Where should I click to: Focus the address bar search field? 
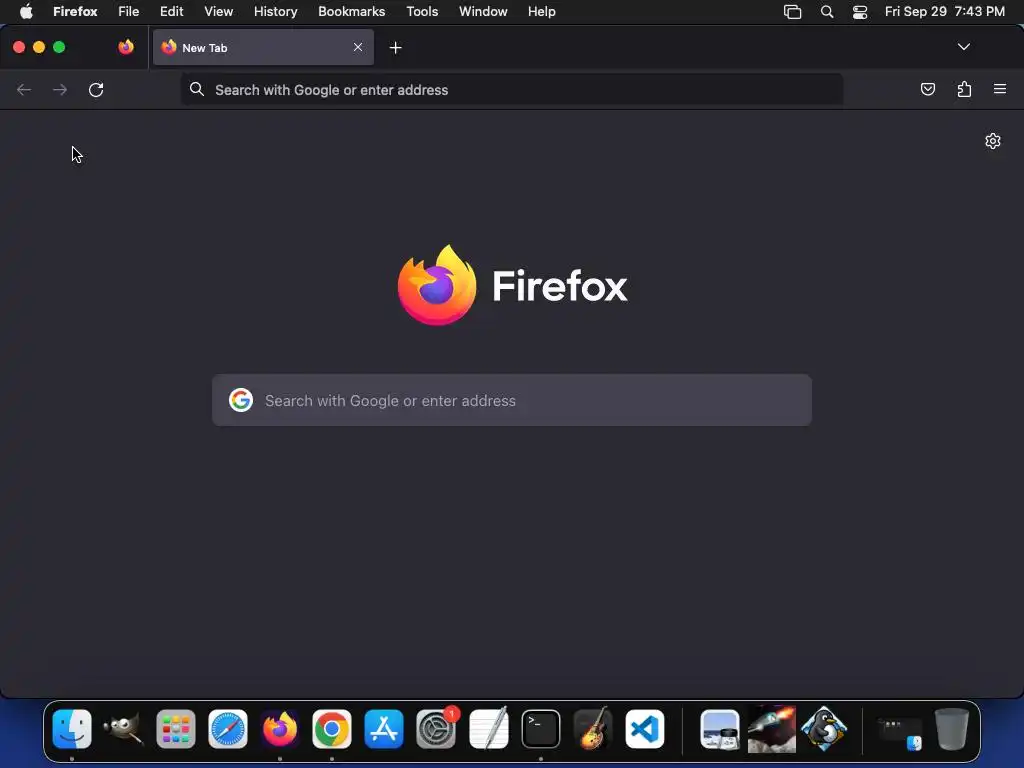coord(512,89)
